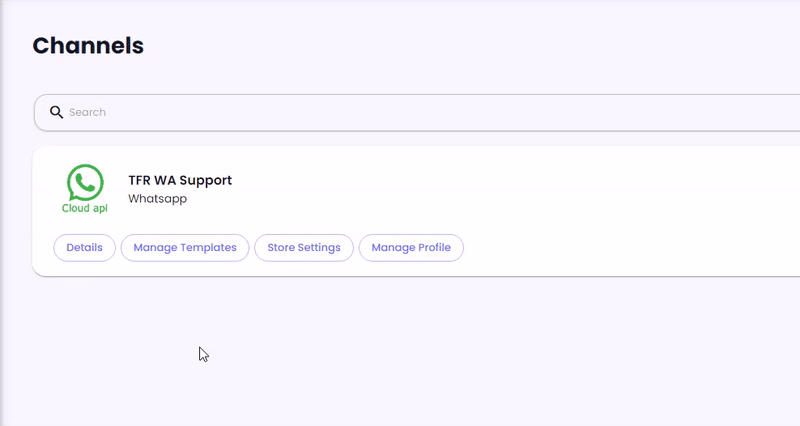
Task: Click the Search placeholder text
Action: (87, 112)
